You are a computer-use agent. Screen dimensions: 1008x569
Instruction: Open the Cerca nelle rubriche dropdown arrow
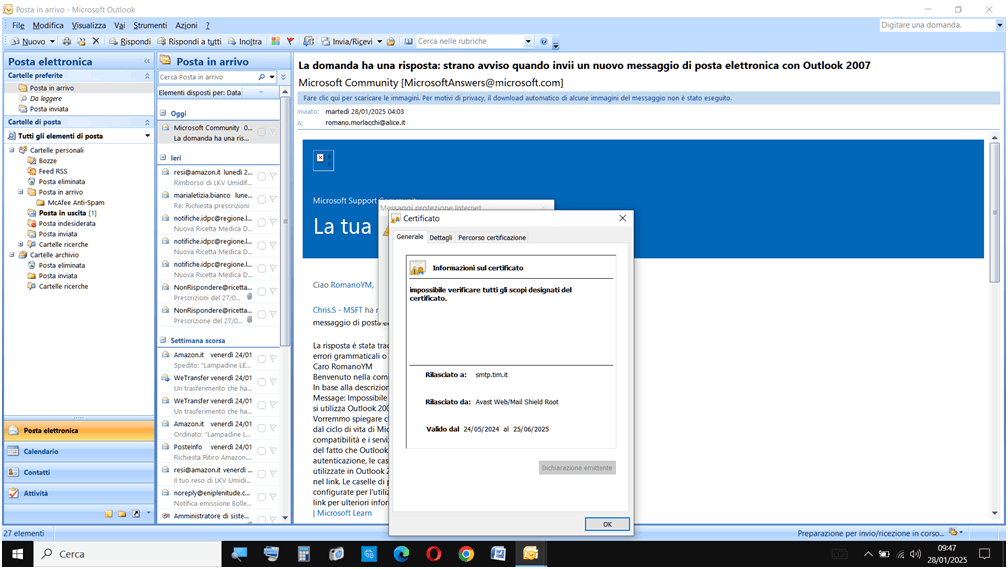(528, 41)
